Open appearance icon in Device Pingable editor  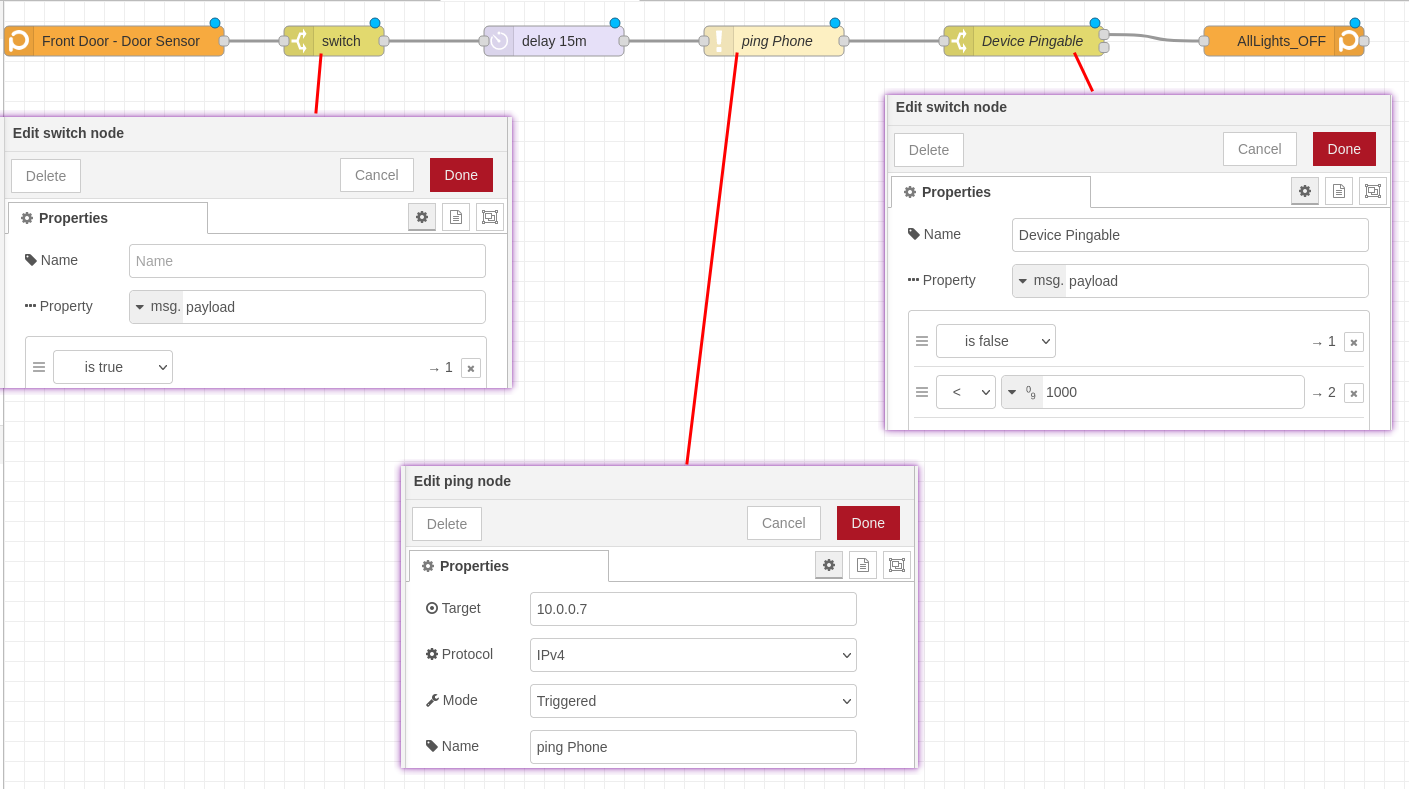(x=1372, y=191)
